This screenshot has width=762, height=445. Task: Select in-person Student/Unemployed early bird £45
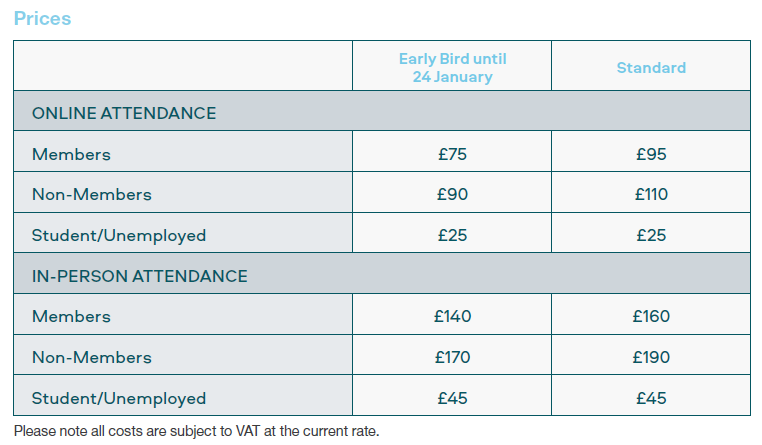tap(452, 398)
